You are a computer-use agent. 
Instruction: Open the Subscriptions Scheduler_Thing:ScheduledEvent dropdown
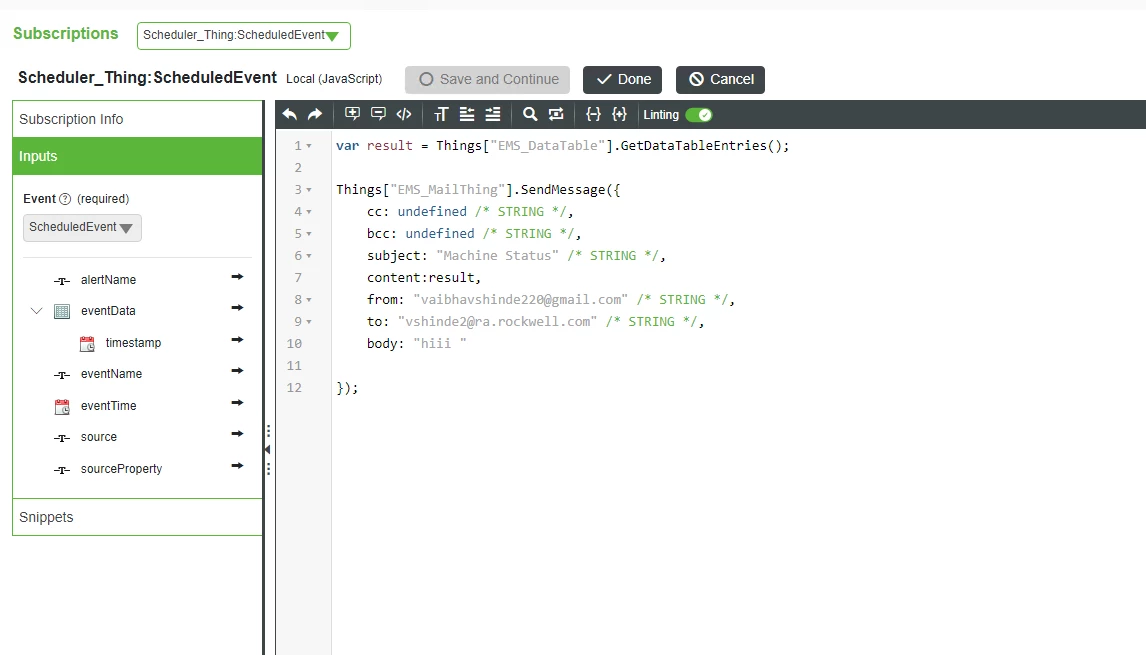243,36
